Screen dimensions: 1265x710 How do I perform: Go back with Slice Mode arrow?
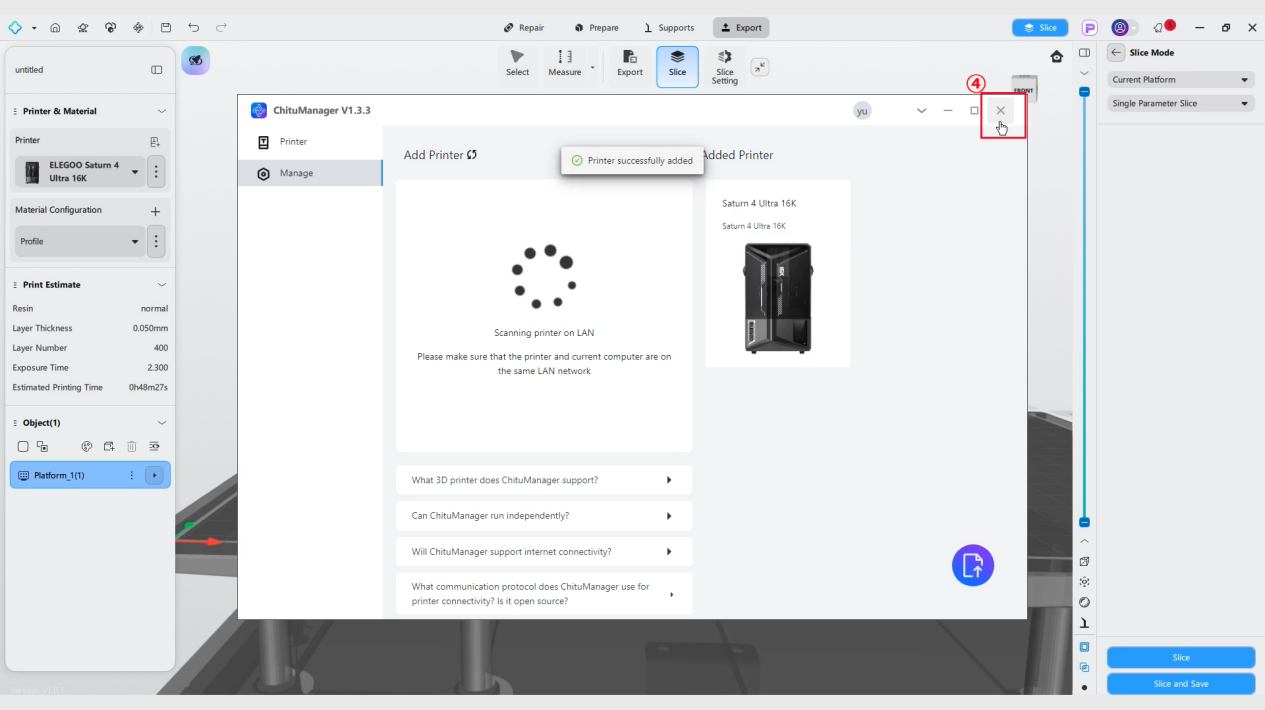(x=1116, y=53)
